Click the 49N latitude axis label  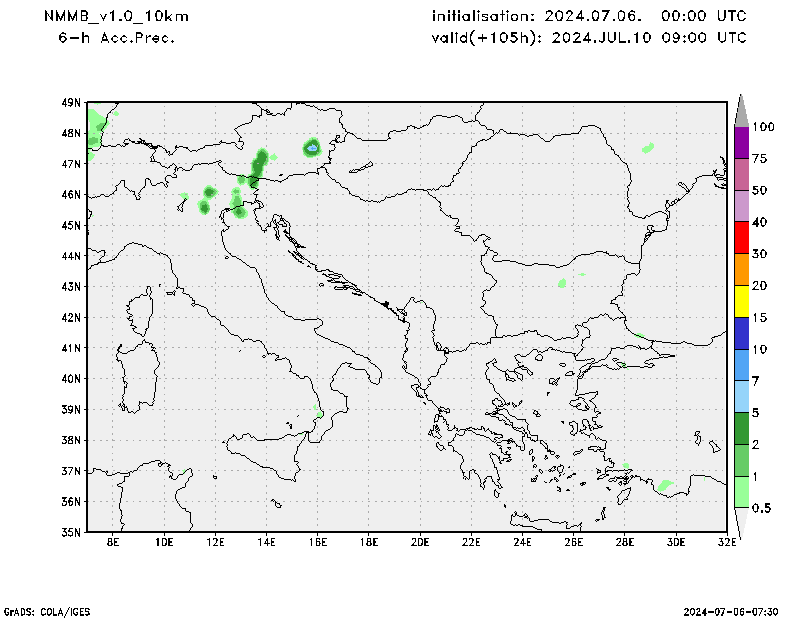(x=70, y=103)
